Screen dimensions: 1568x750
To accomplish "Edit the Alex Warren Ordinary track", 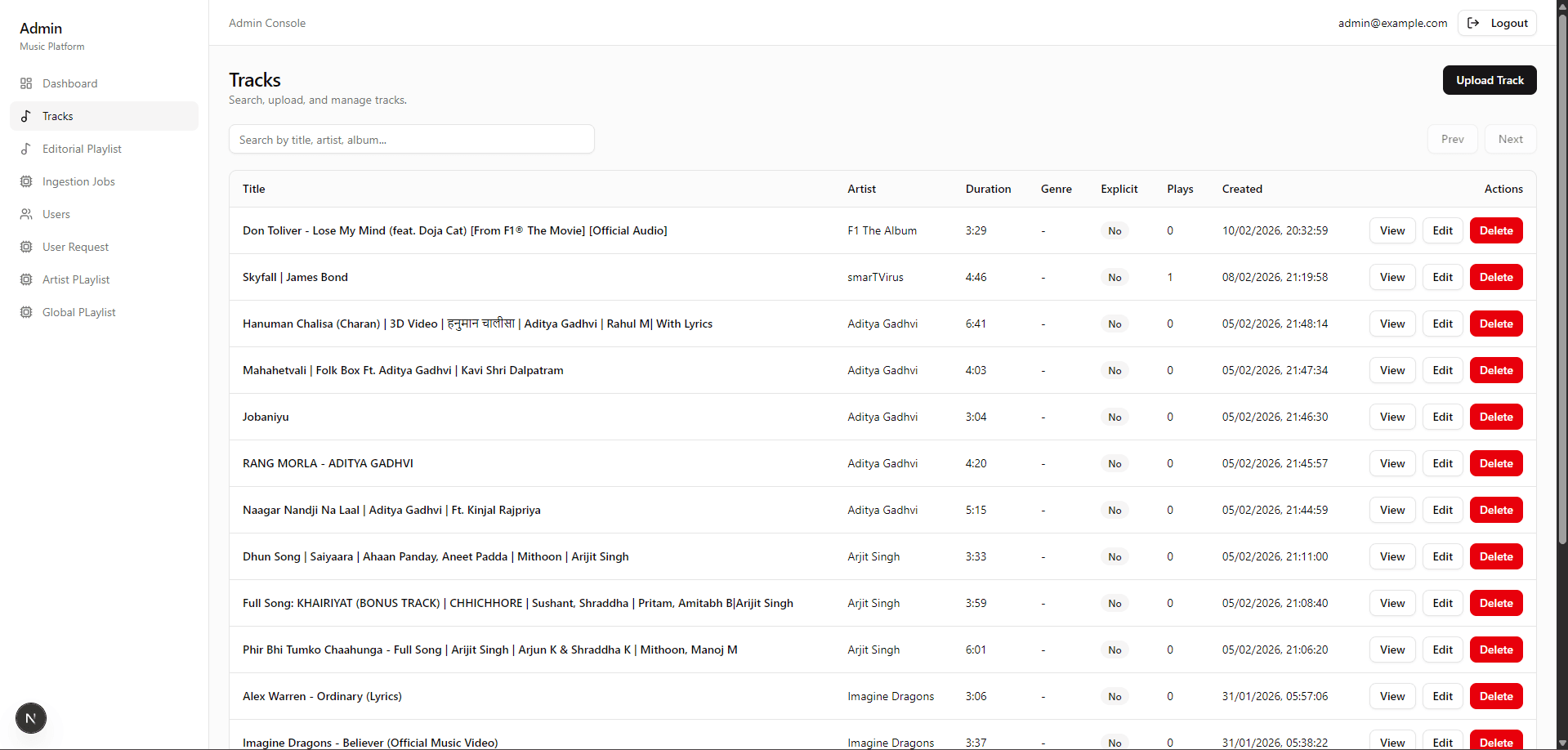I will [x=1443, y=696].
